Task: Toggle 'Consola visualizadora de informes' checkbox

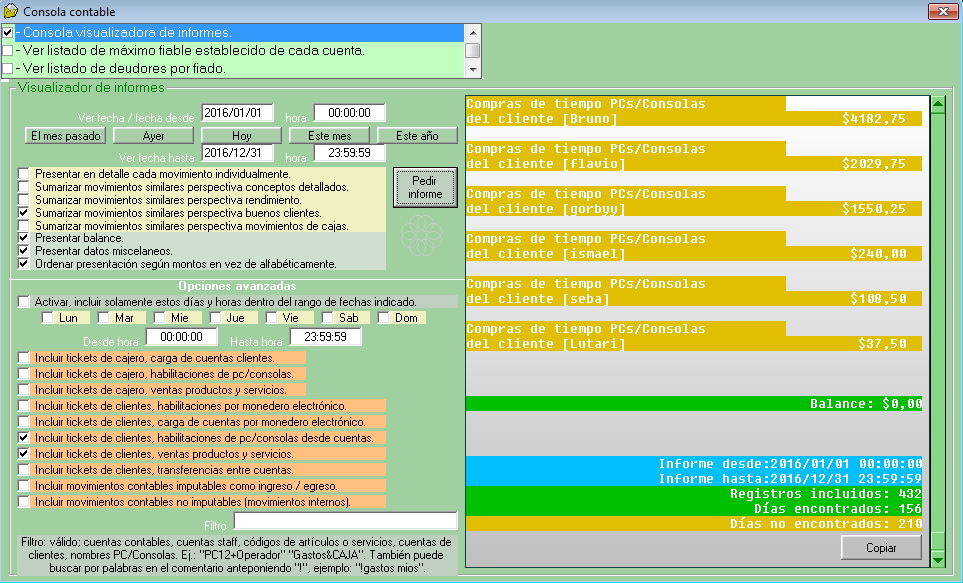Action: coord(7,33)
